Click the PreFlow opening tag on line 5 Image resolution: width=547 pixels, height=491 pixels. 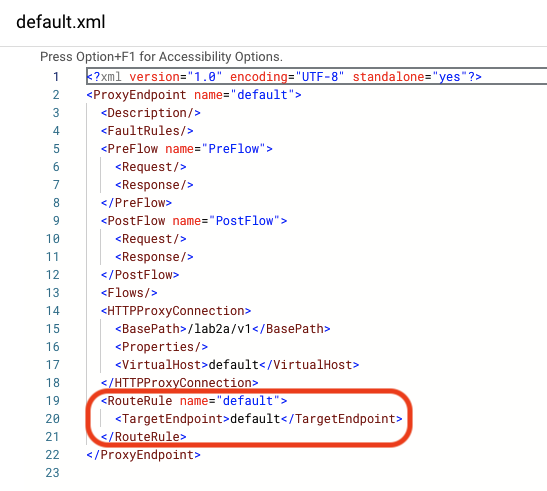[187, 149]
